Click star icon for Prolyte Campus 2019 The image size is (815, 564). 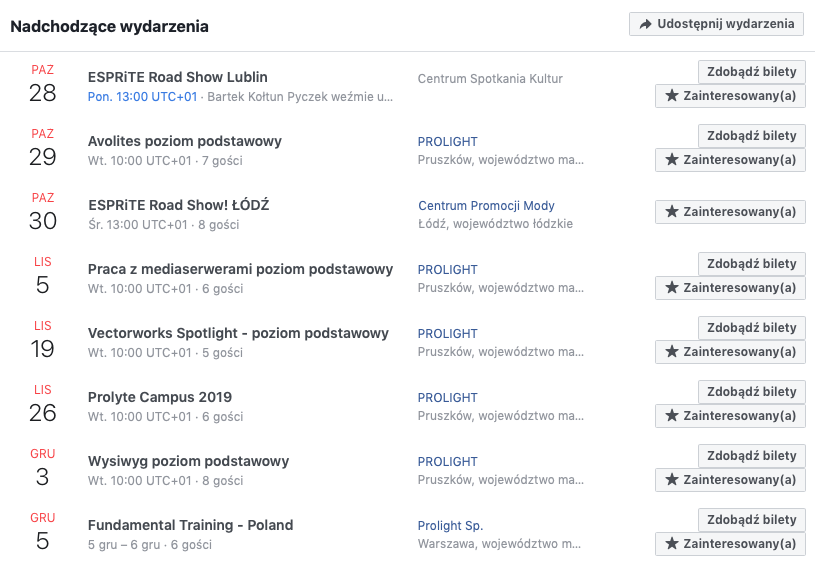point(672,415)
